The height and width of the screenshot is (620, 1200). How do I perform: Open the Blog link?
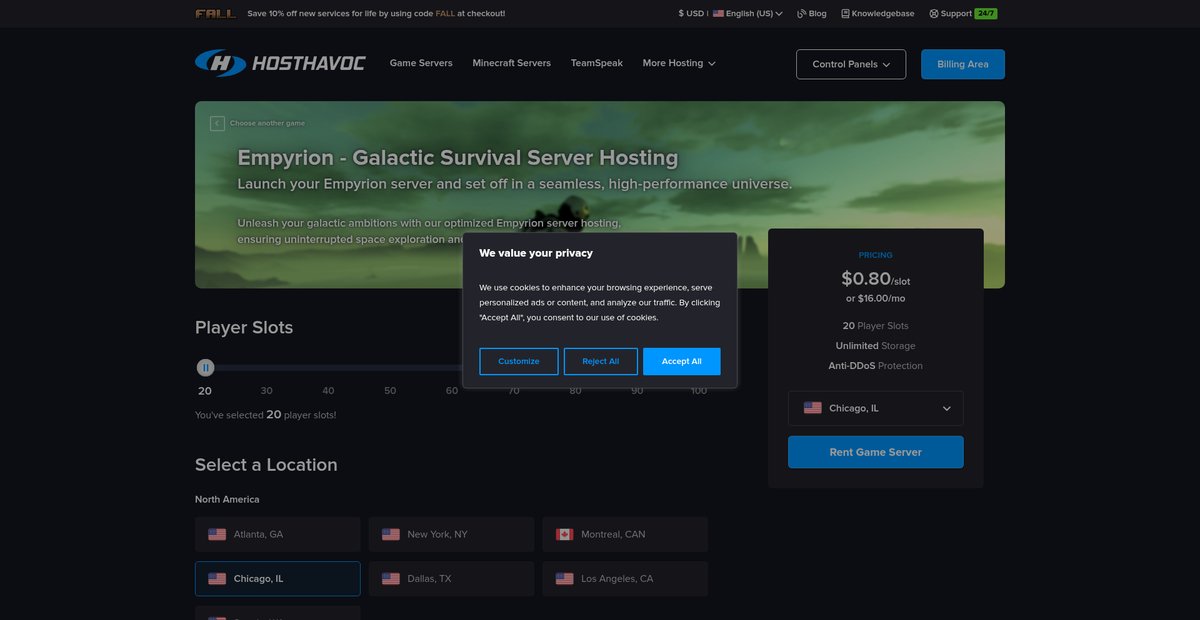812,14
